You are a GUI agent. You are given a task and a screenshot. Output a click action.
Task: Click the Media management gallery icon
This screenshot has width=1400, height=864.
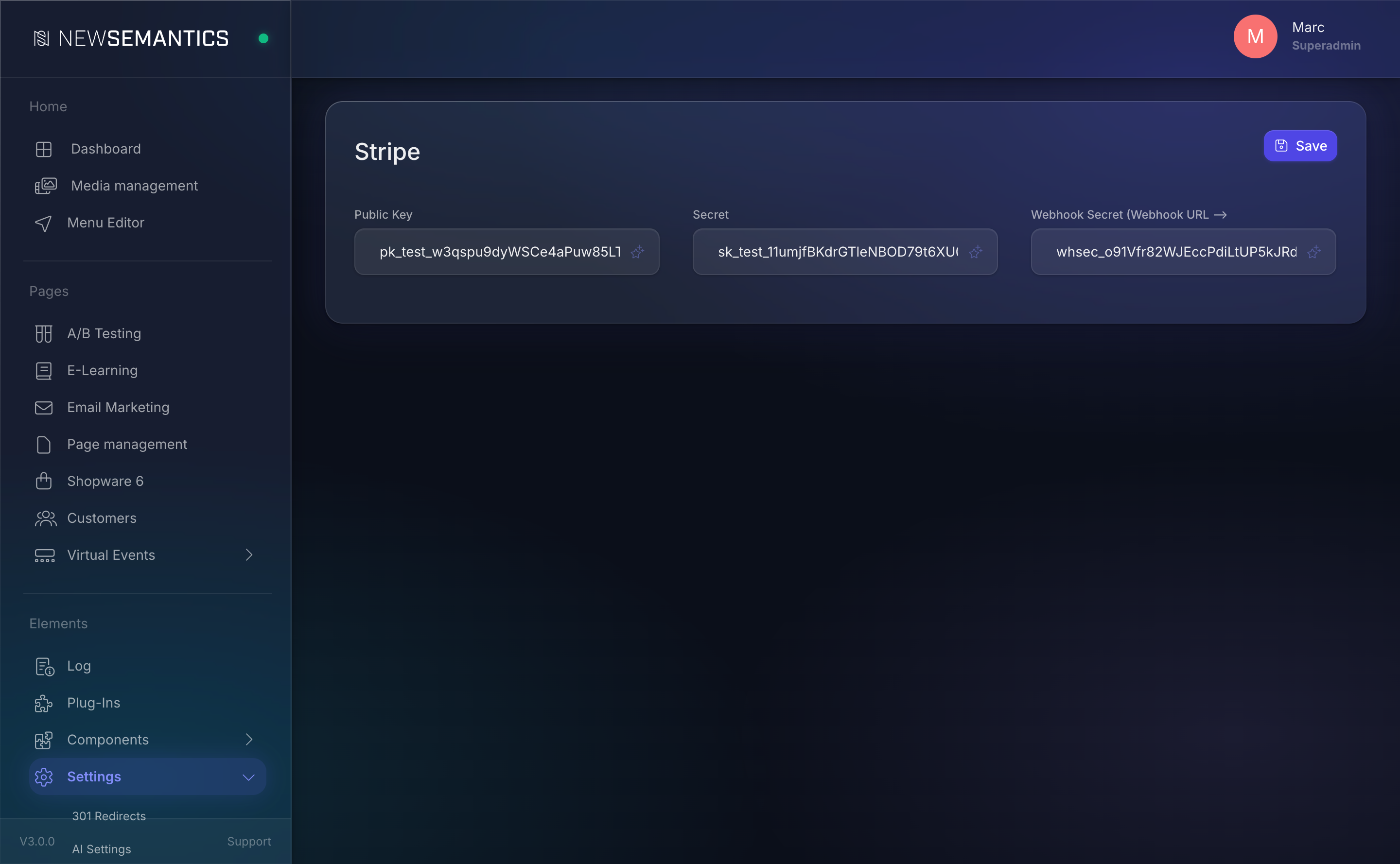pyautogui.click(x=46, y=186)
